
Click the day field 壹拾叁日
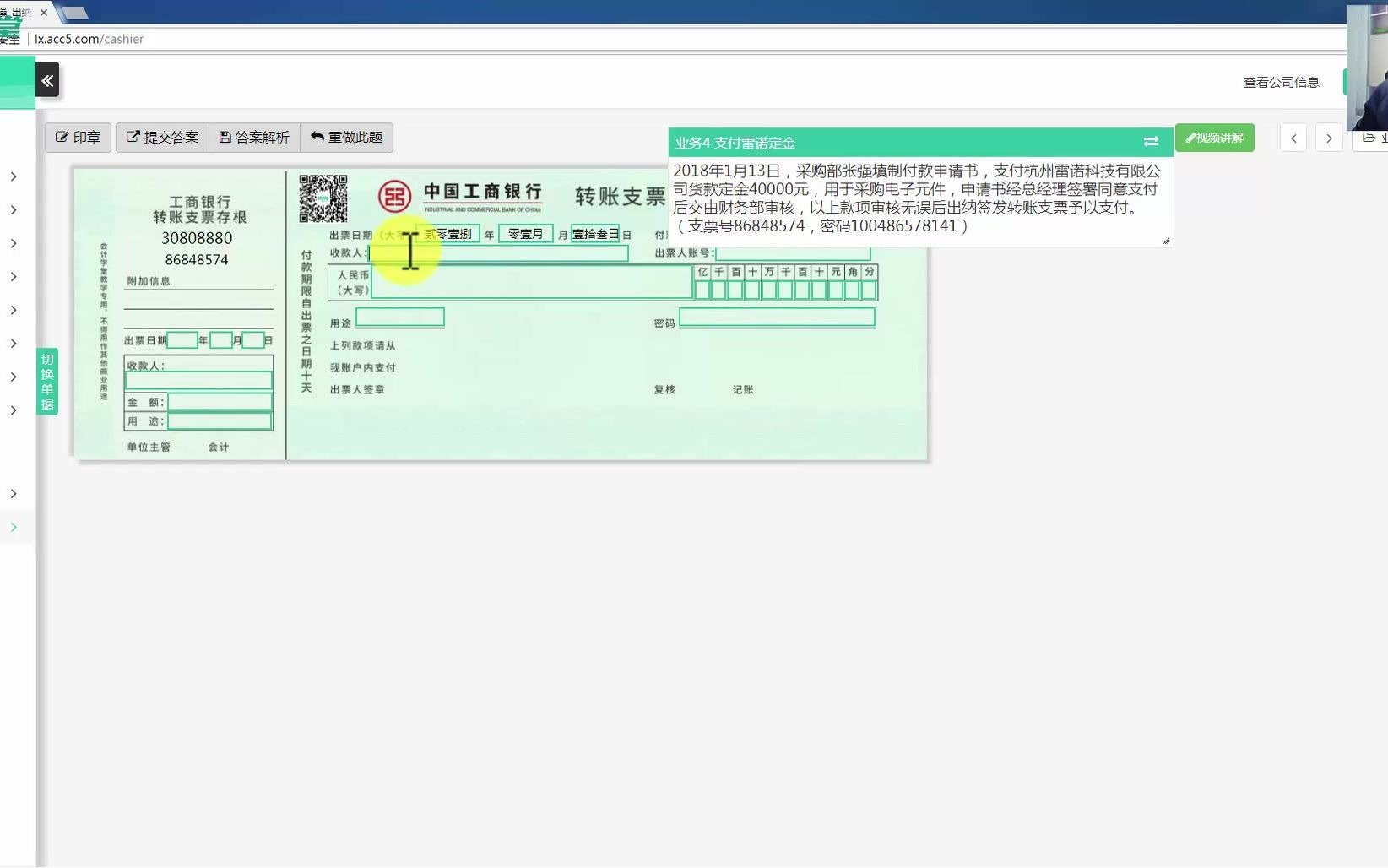(595, 234)
